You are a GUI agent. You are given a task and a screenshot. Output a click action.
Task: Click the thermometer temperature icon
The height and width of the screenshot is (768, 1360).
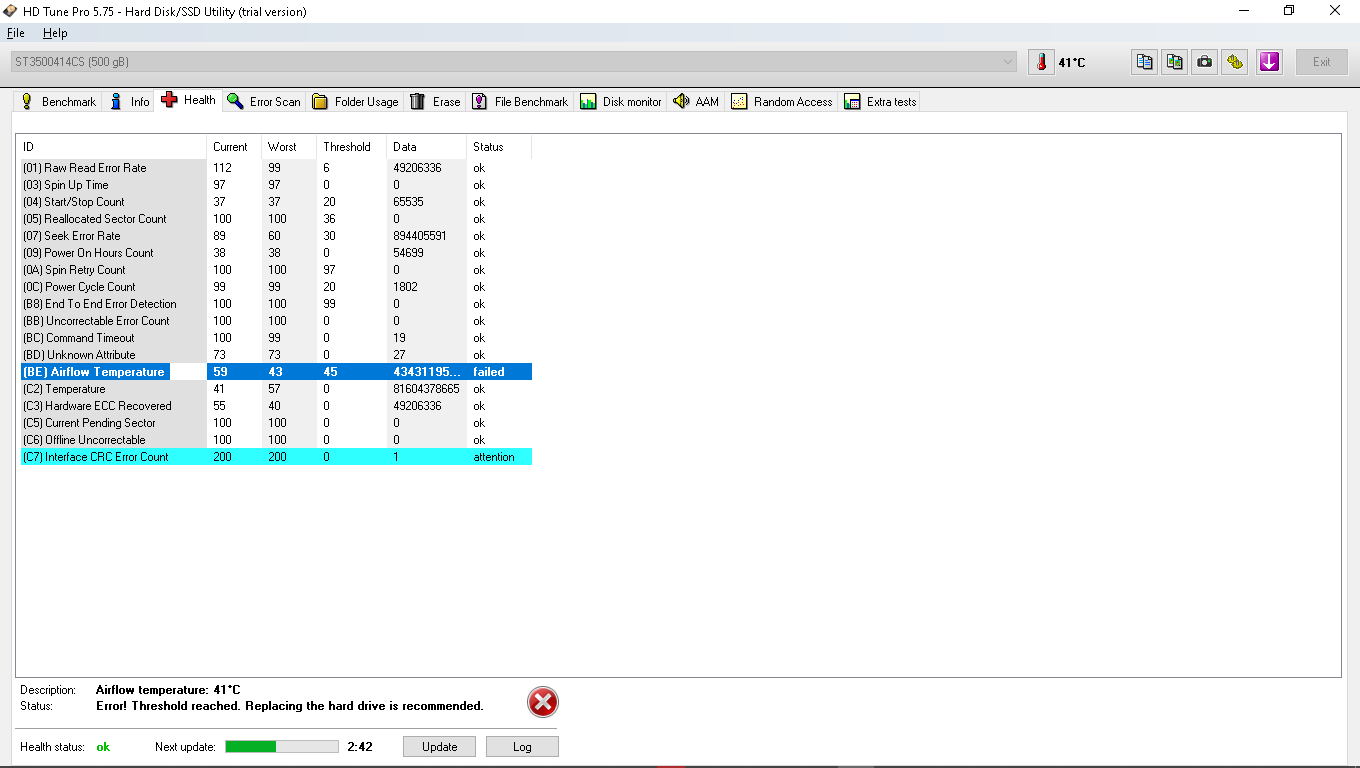1041,62
